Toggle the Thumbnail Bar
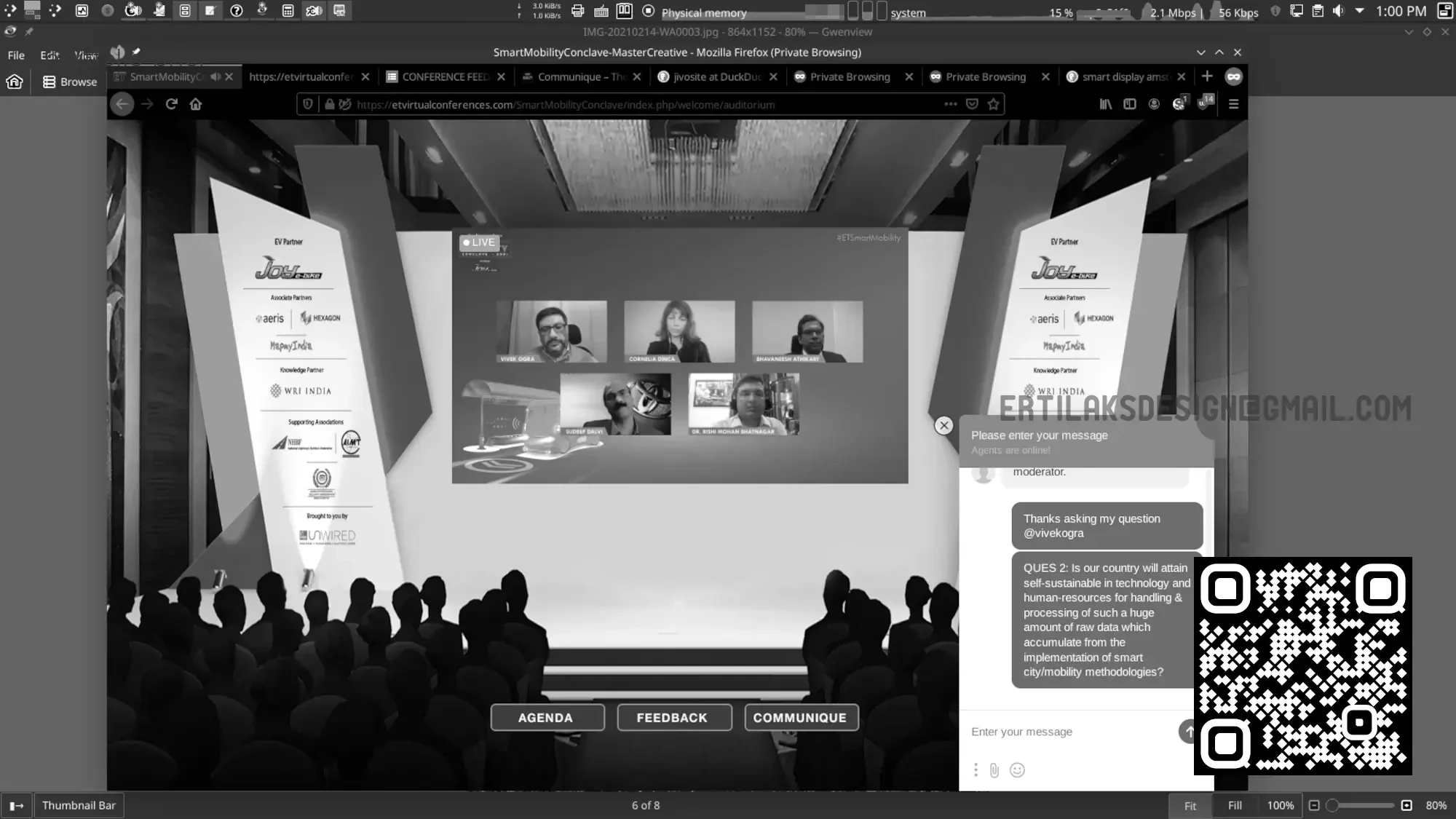 79,805
